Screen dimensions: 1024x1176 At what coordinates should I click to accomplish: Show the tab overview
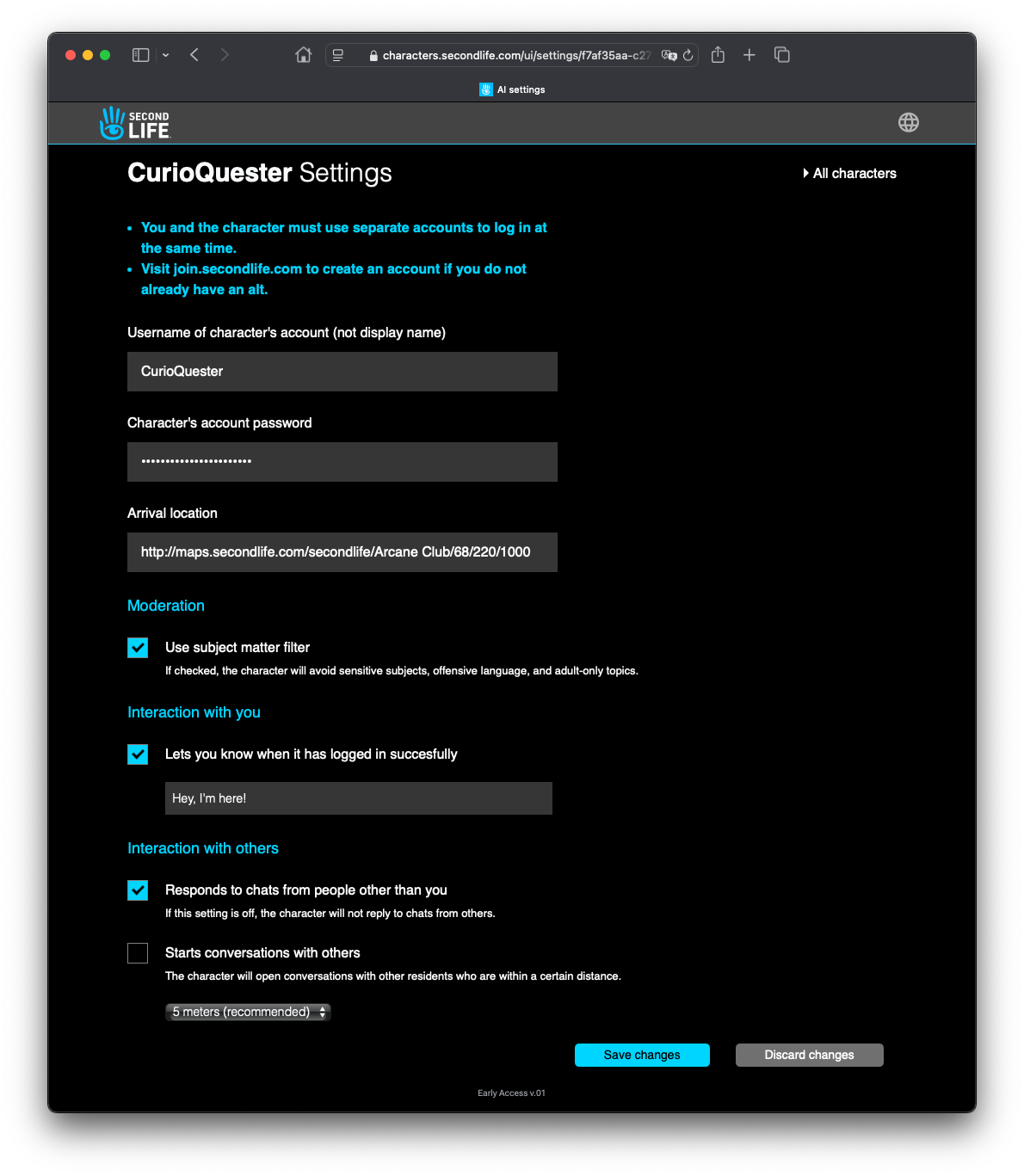[x=782, y=55]
